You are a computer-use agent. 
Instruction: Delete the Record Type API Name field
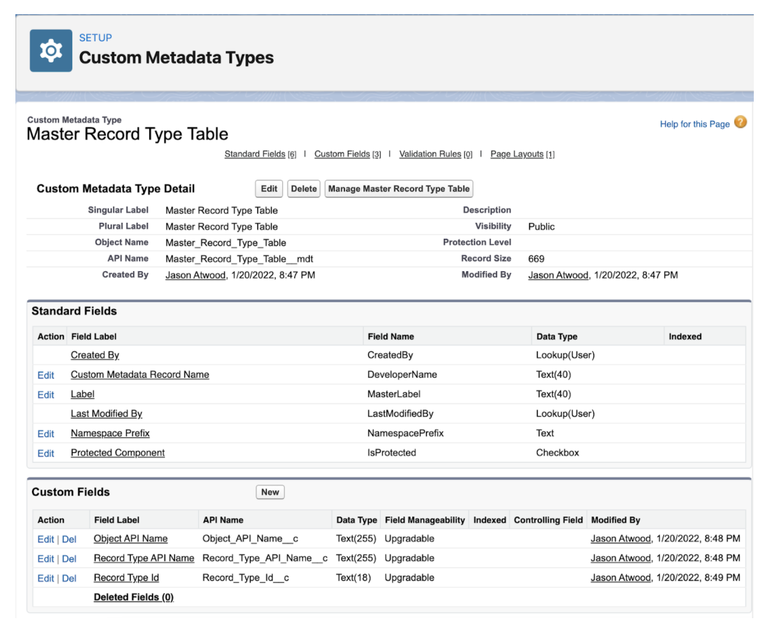coord(69,558)
